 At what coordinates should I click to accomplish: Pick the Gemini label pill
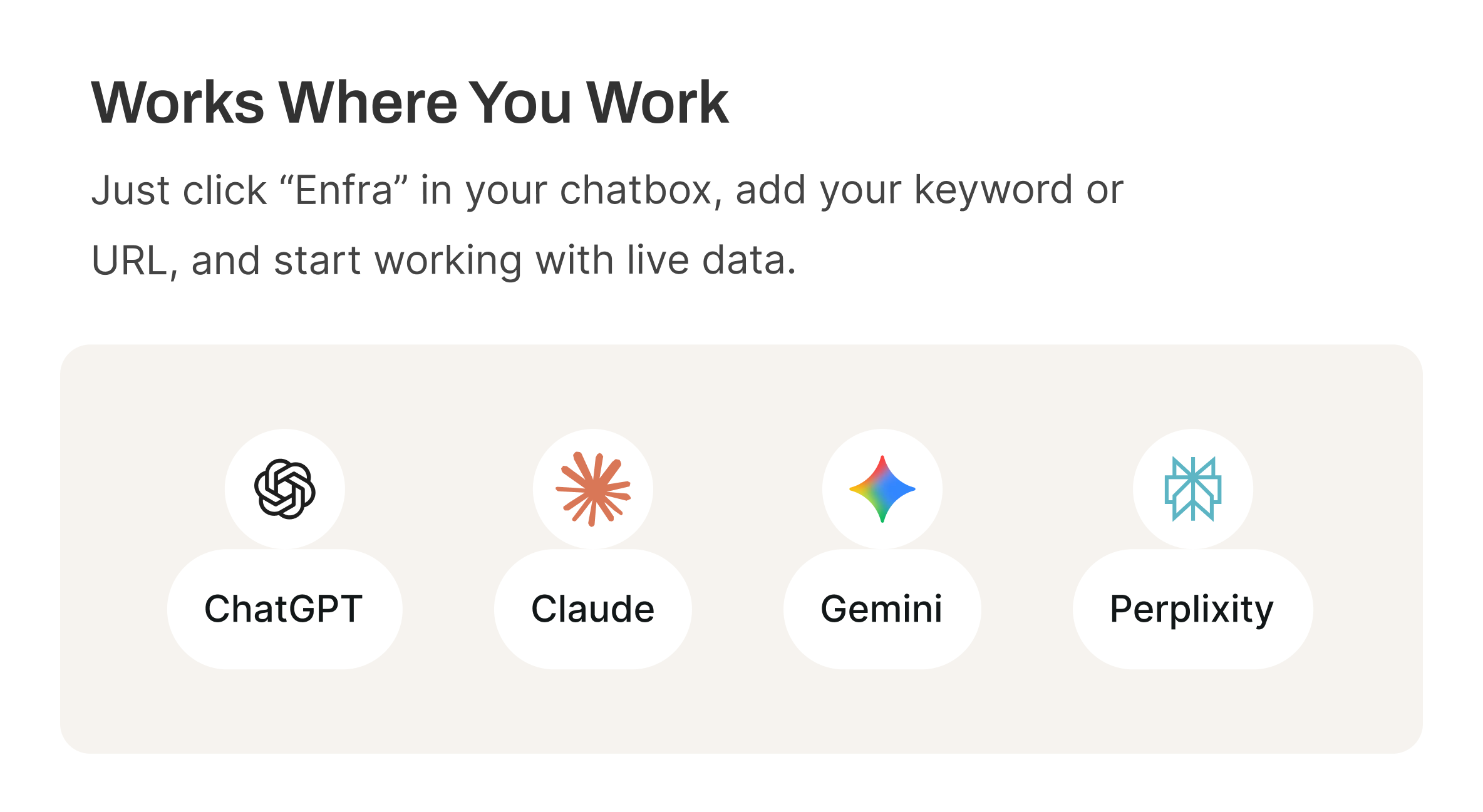tap(882, 609)
